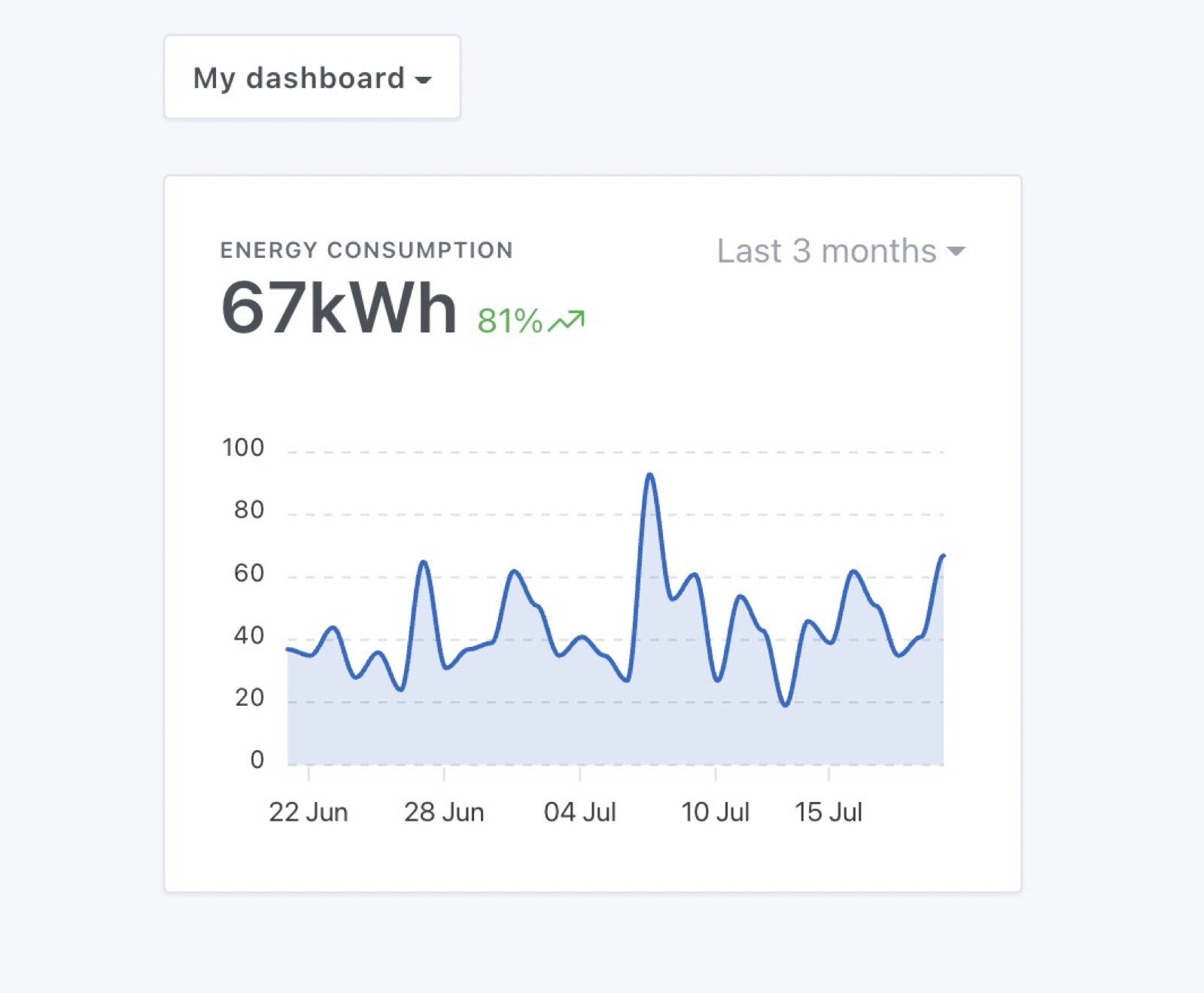Select the Energy Consumption panel header
Screen dimensions: 1204x993
(x=366, y=249)
